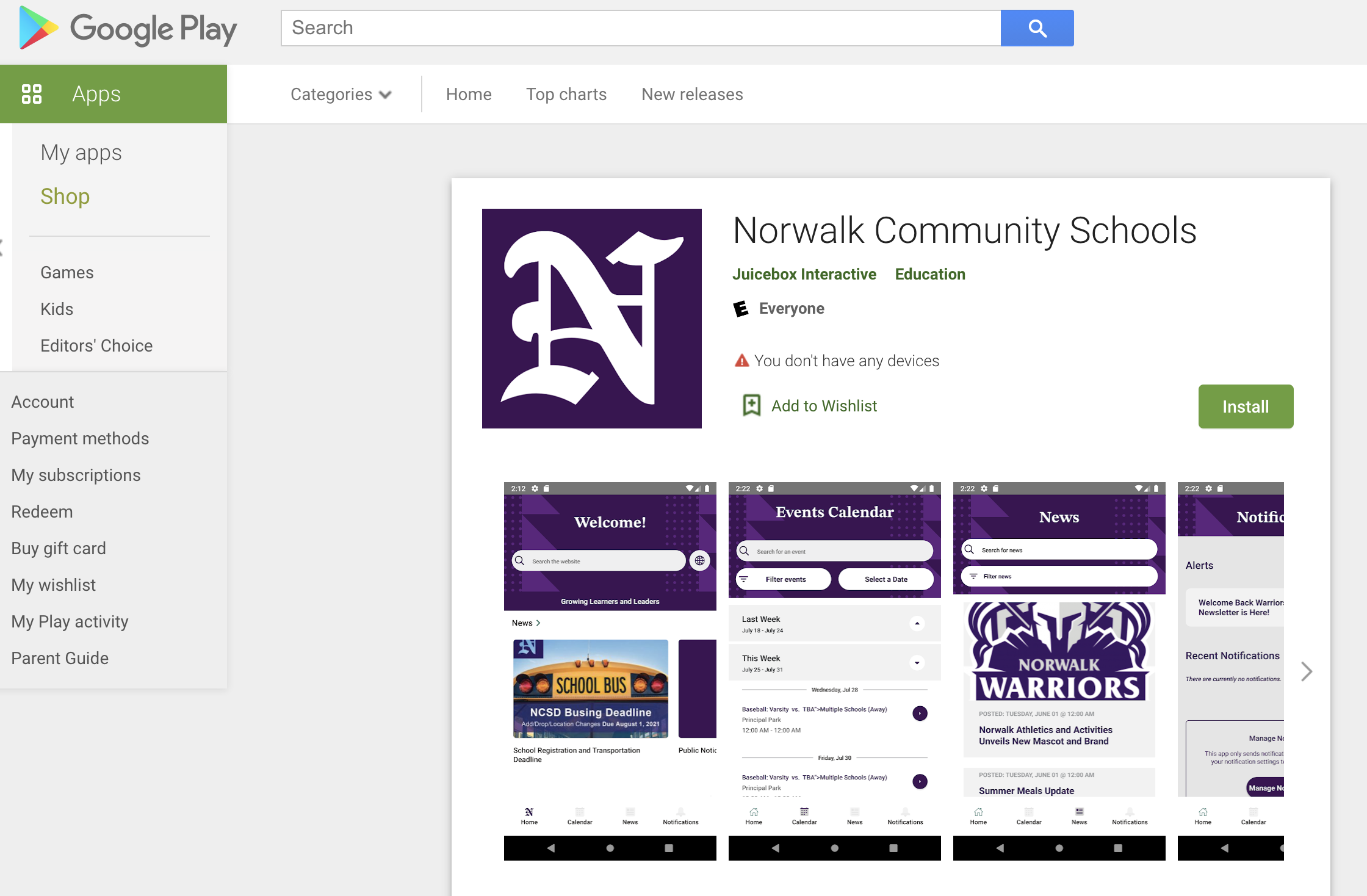
Task: Open the Events Calendar screenshot thumbnail
Action: 835,671
